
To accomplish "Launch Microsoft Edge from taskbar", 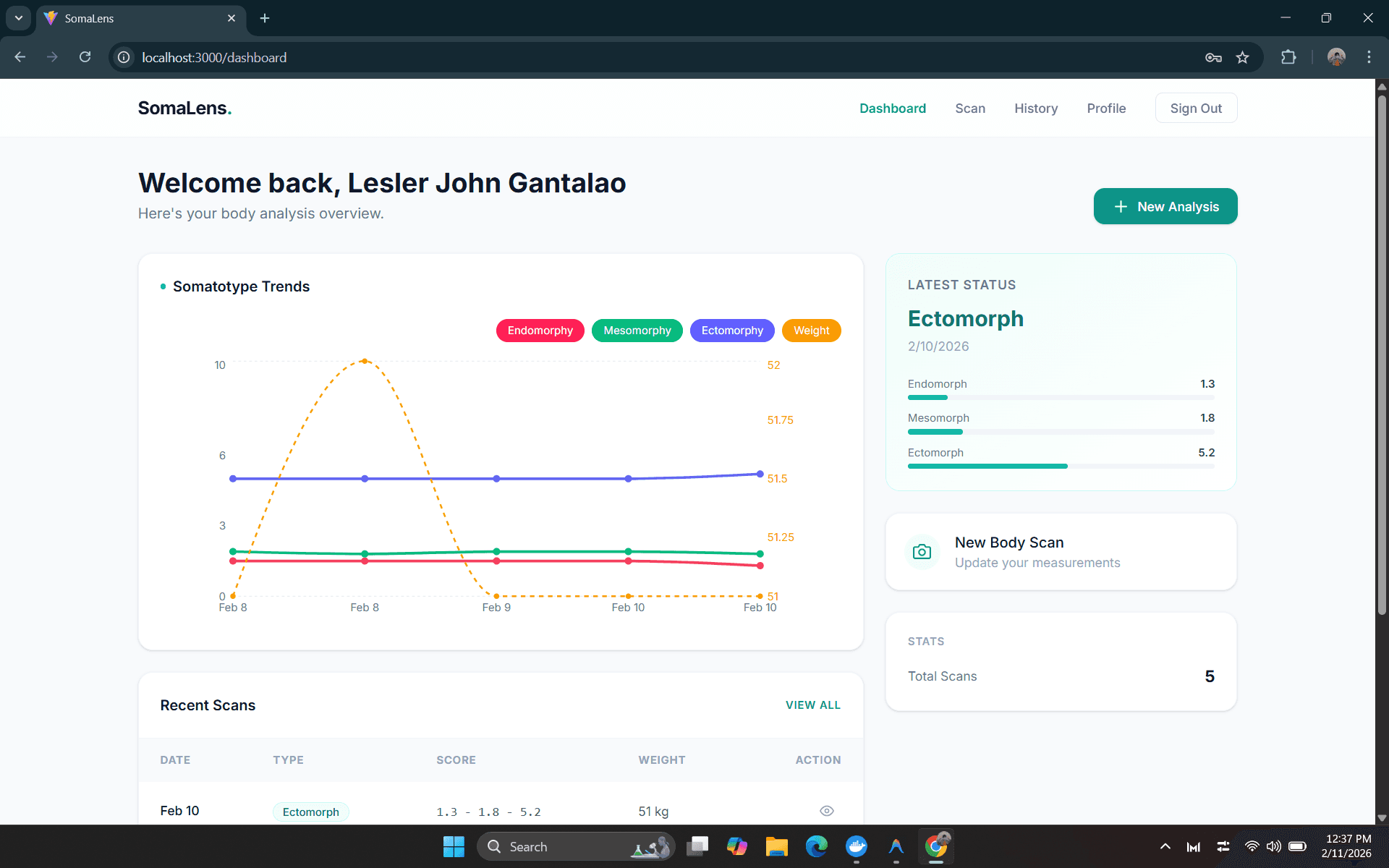I will click(816, 846).
